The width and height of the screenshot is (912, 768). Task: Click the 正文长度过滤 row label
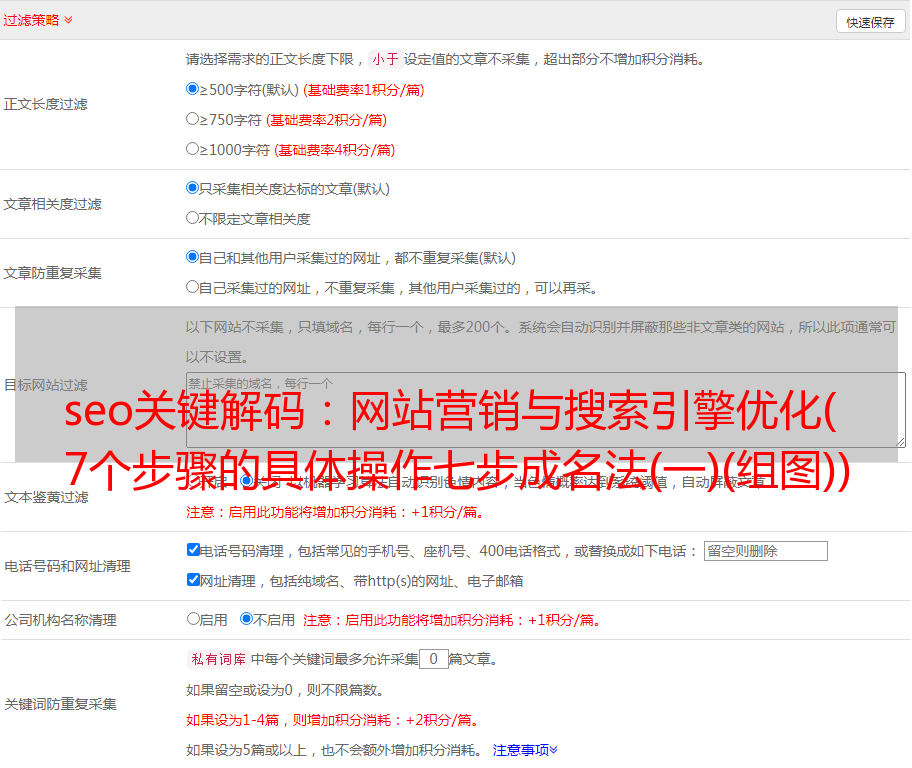(45, 104)
